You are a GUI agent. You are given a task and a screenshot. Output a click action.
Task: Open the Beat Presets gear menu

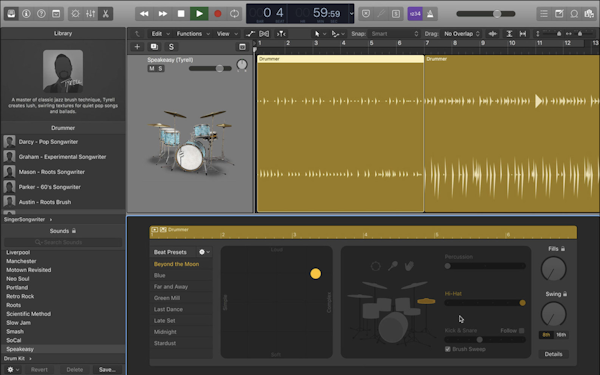click(x=204, y=252)
